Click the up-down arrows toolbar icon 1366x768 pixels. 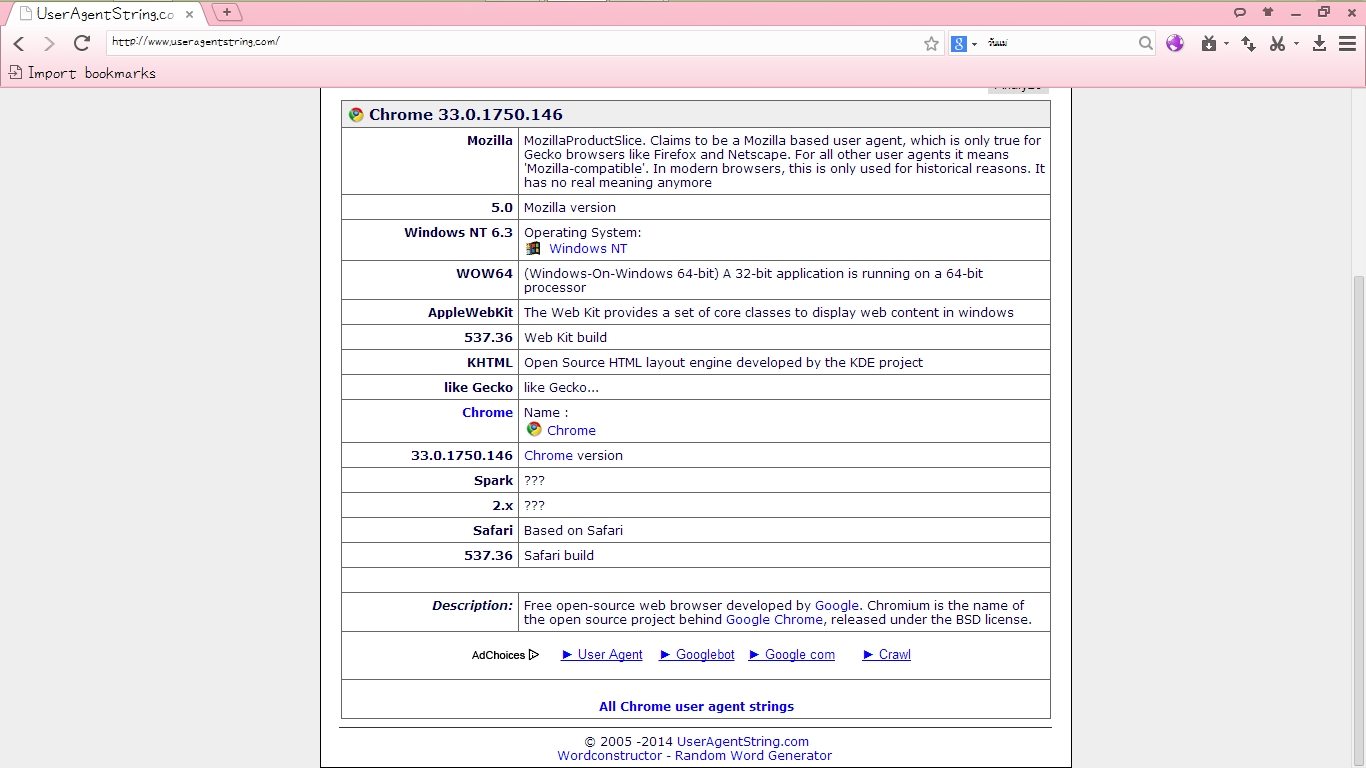pyautogui.click(x=1248, y=43)
